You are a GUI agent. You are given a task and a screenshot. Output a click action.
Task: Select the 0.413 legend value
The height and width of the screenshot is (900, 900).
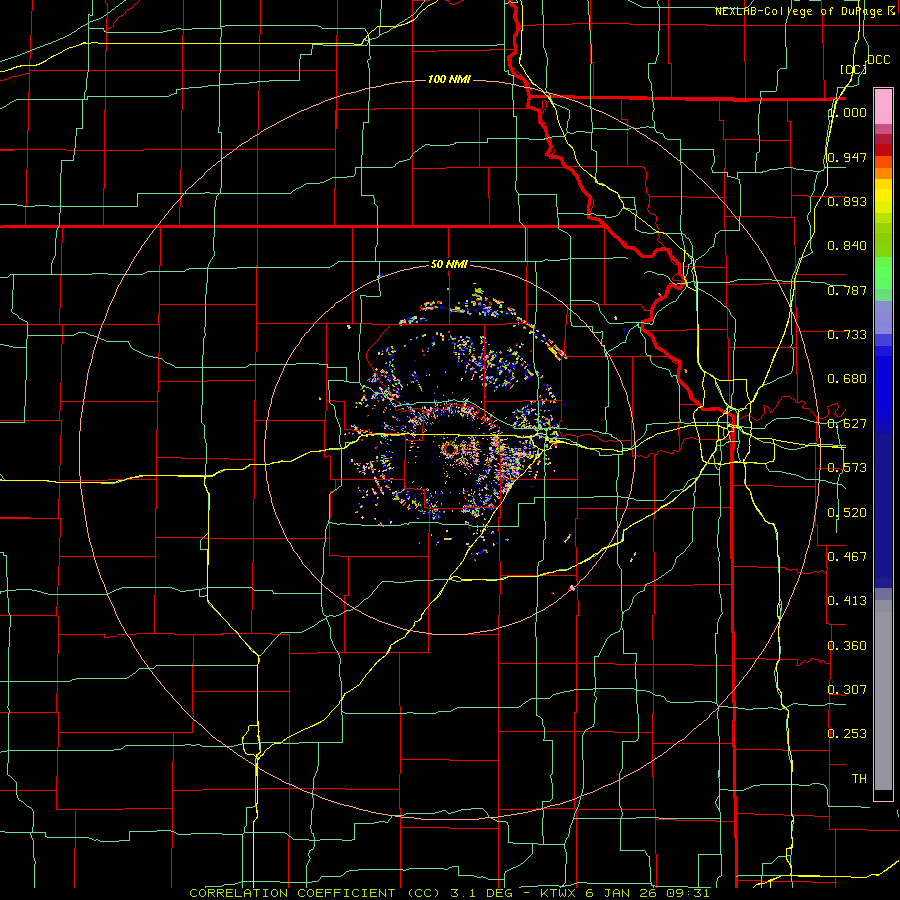point(847,601)
